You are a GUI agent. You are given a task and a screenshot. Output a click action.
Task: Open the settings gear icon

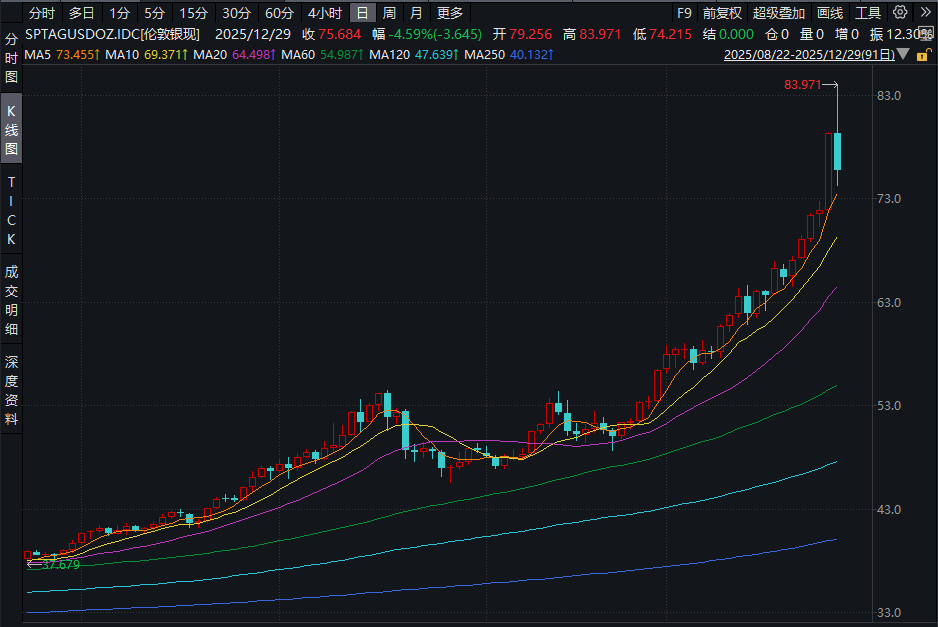tap(900, 12)
